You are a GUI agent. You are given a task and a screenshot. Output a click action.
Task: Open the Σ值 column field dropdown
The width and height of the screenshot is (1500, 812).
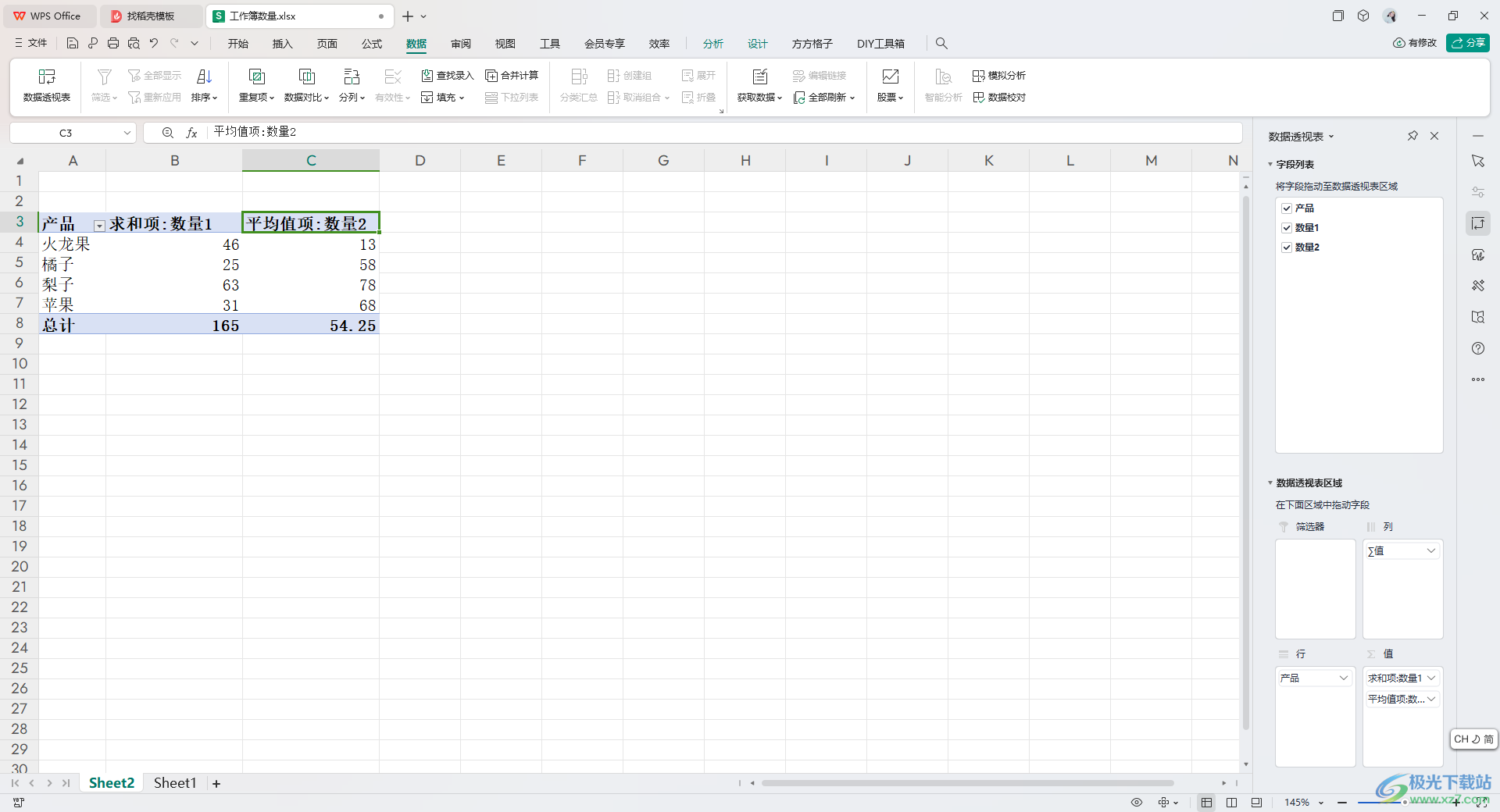click(x=1431, y=550)
